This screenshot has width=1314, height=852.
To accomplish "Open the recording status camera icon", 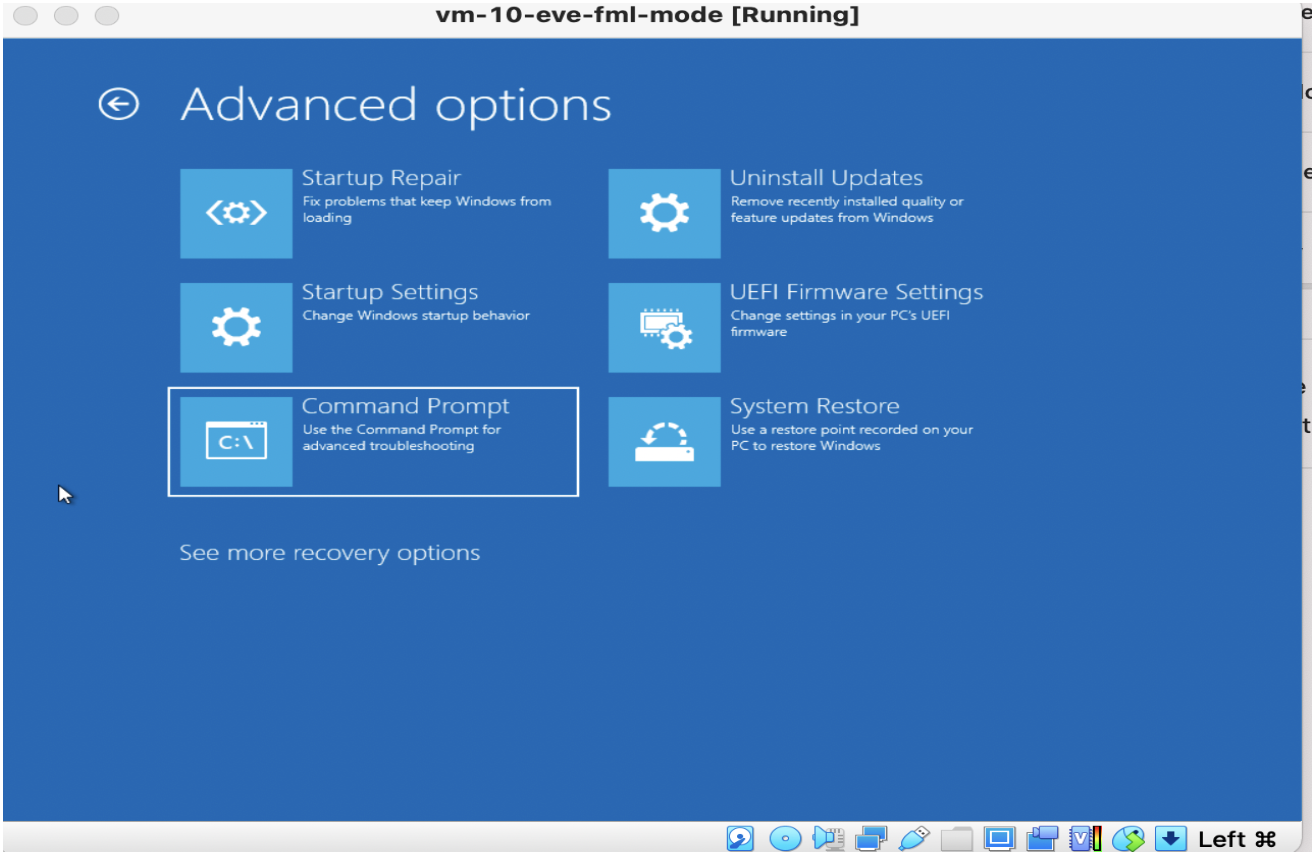I will click(1041, 838).
